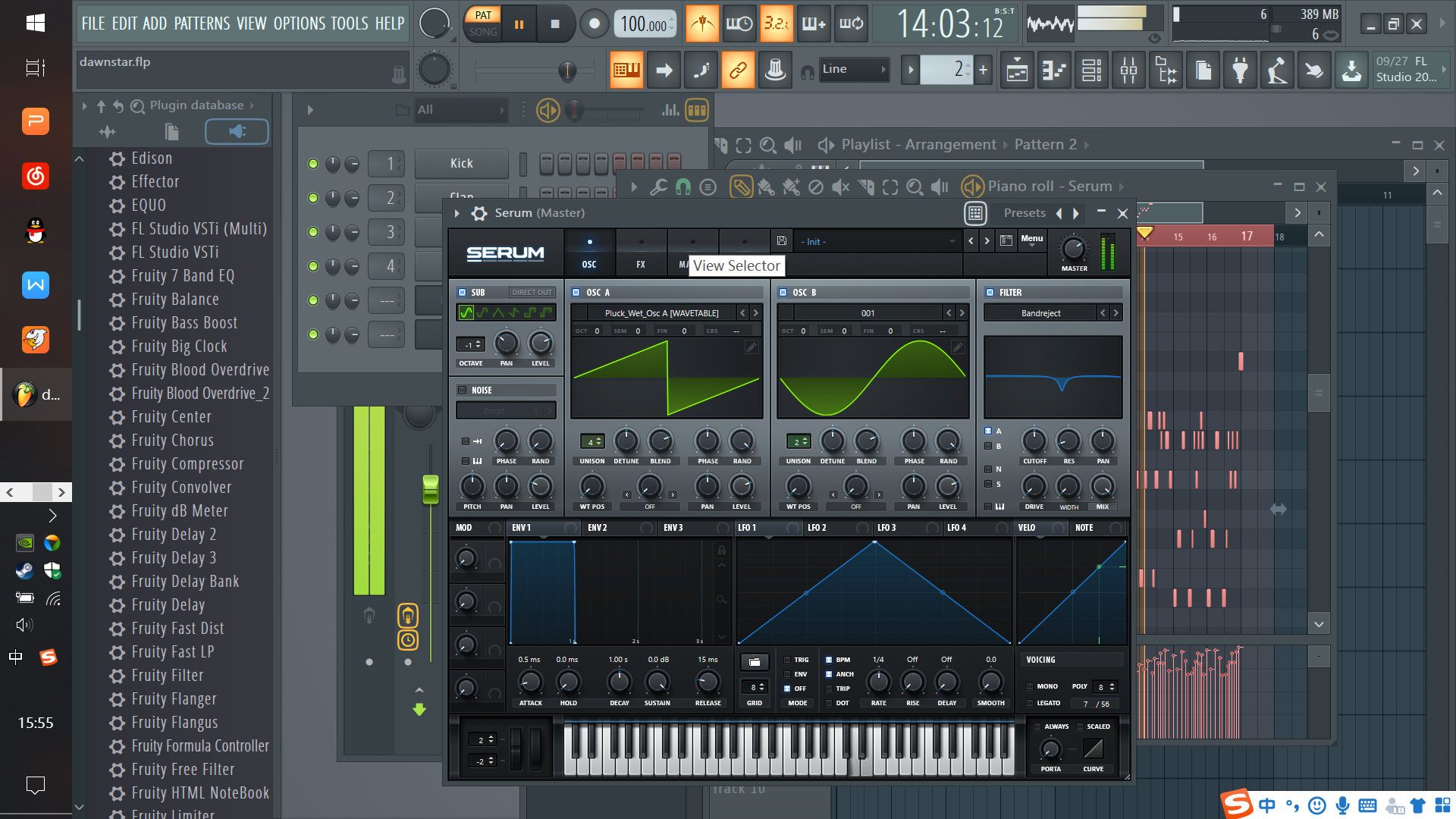Increase pattern number with plus button
The image size is (1456, 819).
click(983, 70)
